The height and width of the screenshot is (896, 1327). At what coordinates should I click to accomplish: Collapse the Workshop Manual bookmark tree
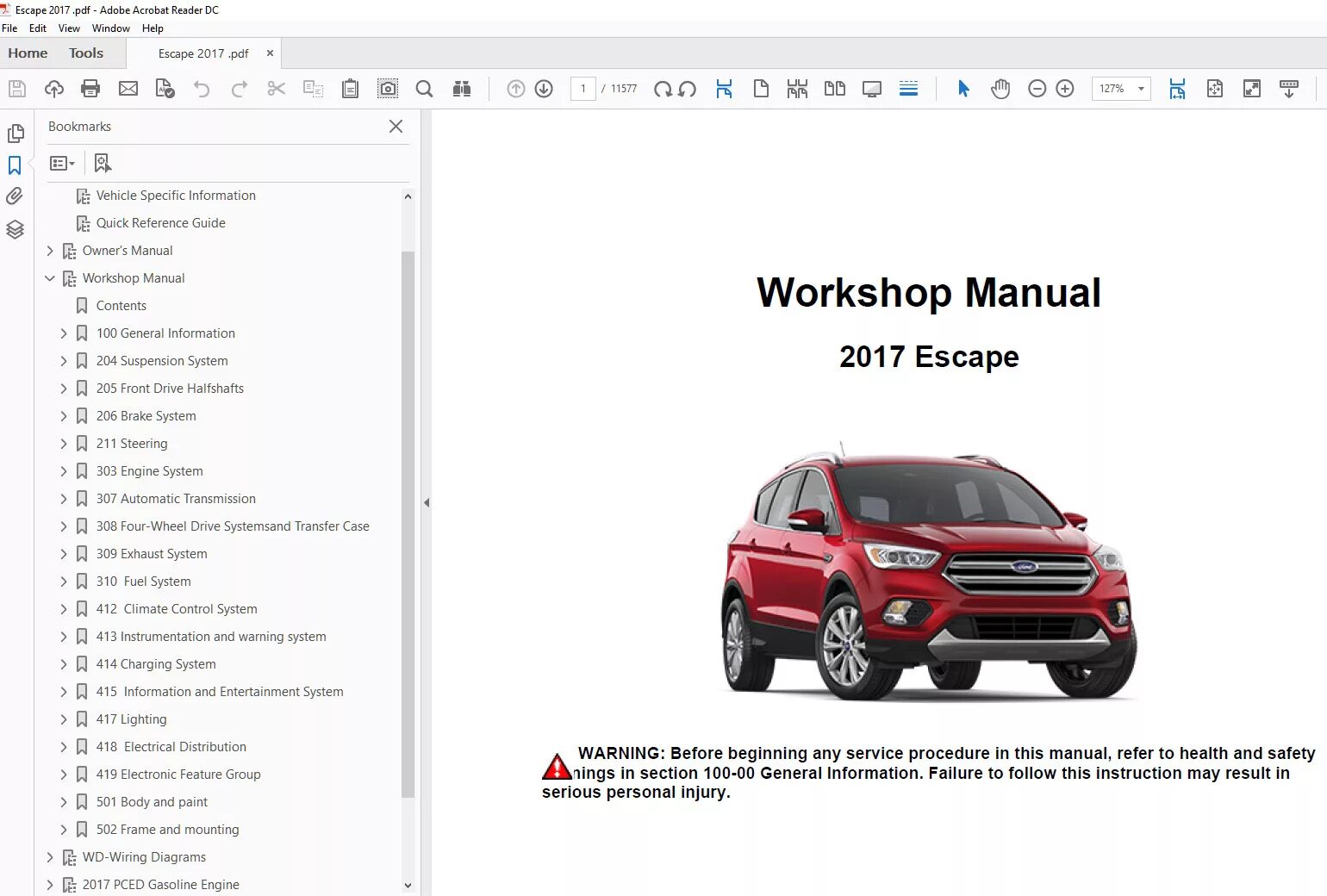tap(50, 278)
